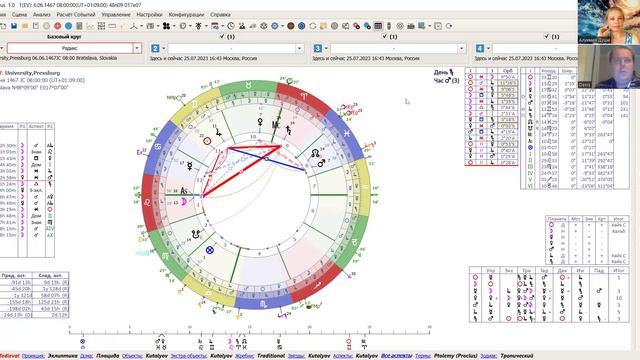Click the Термы link in status bar

click(423, 356)
